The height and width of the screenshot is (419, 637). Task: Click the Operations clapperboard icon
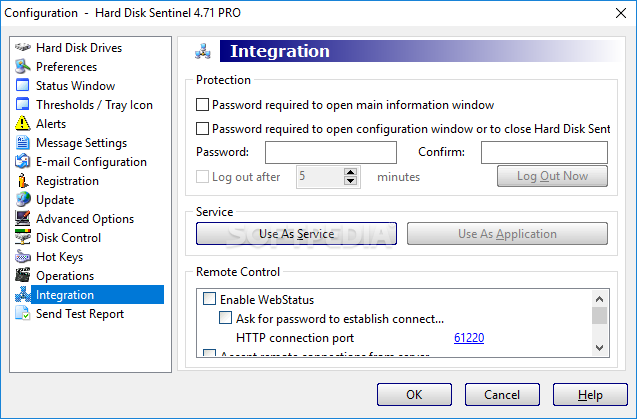coord(23,276)
